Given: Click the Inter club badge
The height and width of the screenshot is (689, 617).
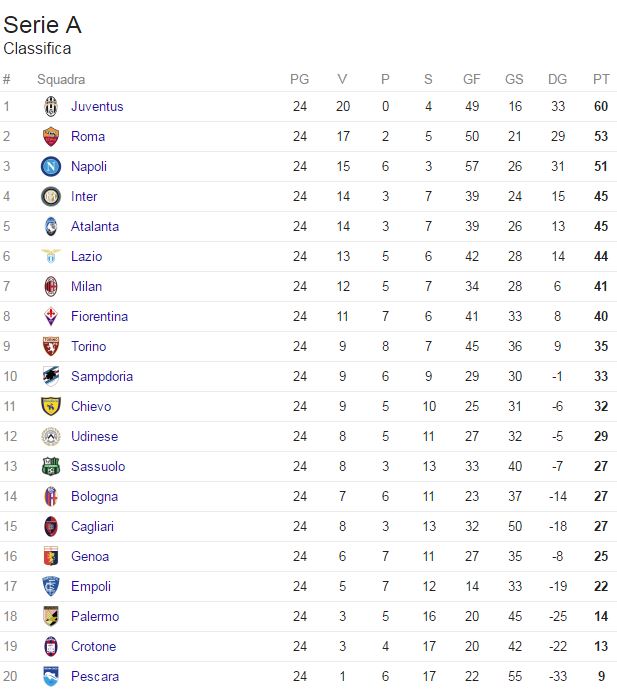Looking at the screenshot, I should click(51, 197).
